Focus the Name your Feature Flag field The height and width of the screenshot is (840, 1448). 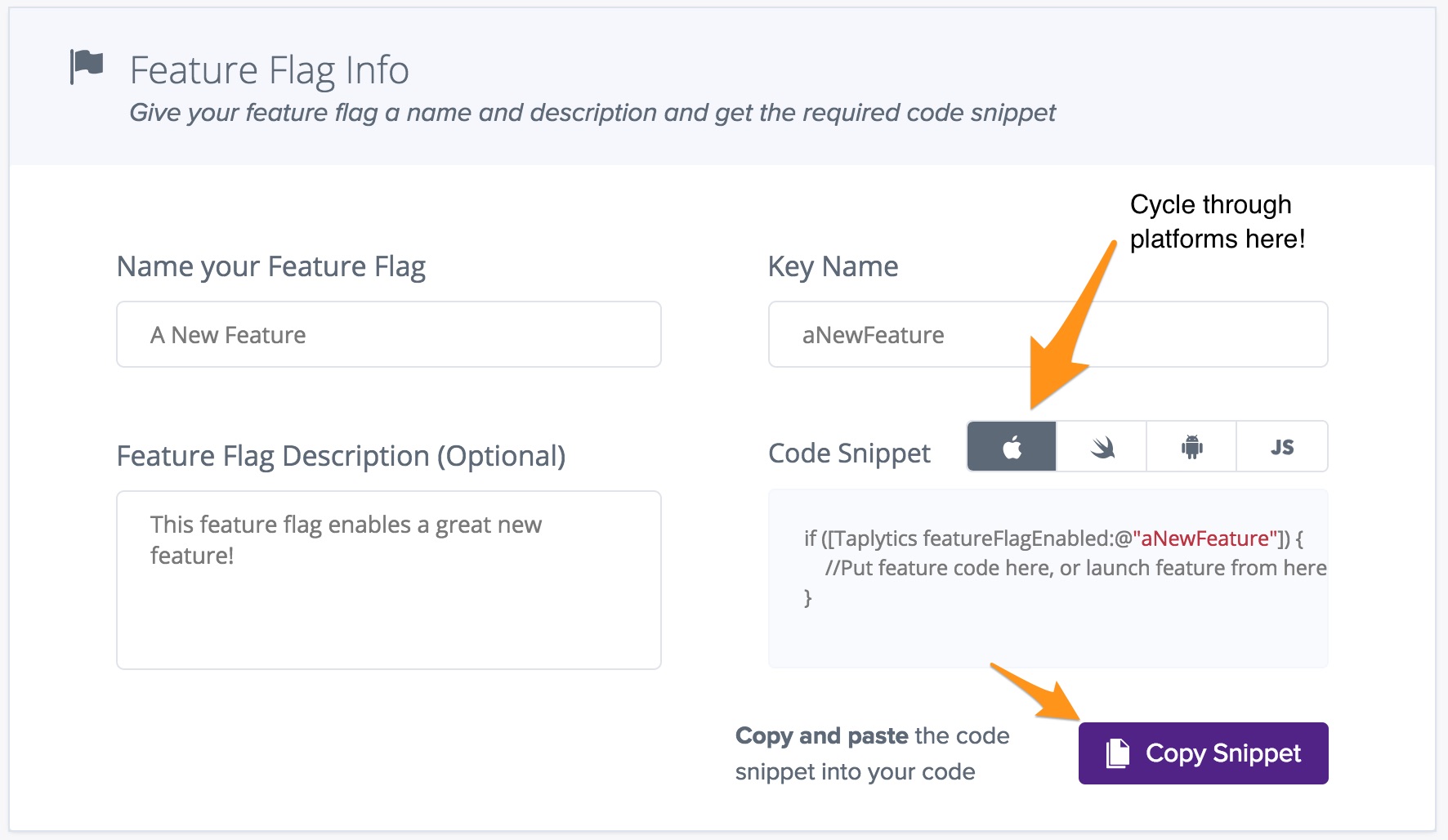[x=388, y=335]
